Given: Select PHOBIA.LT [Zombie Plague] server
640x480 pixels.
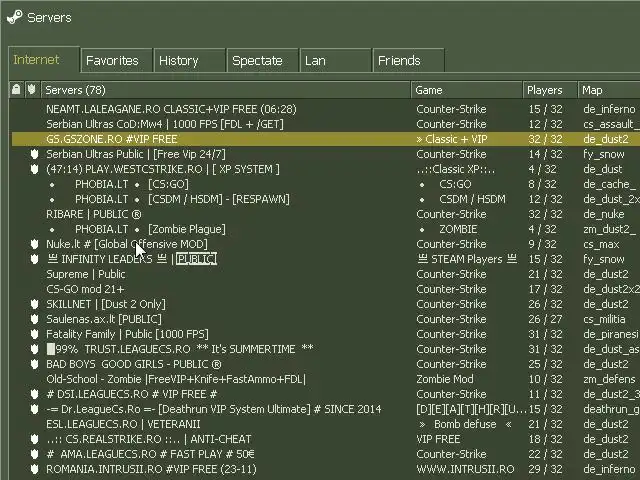Looking at the screenshot, I should point(137,229).
